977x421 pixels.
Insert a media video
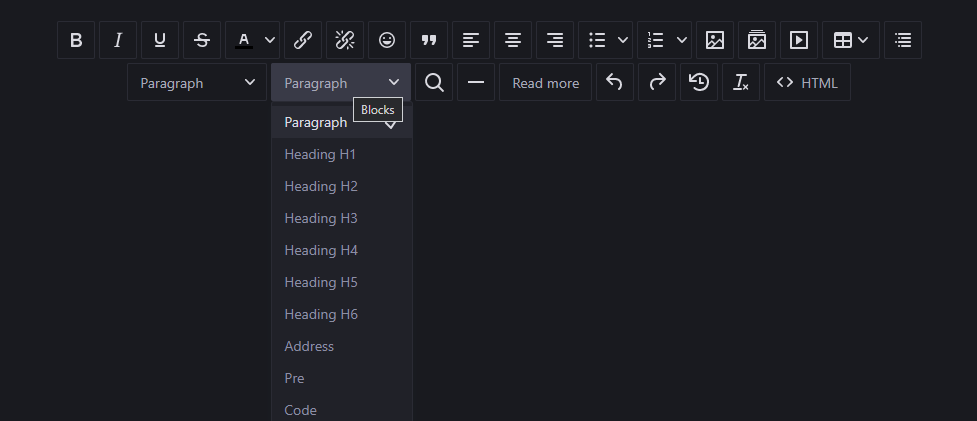click(799, 40)
